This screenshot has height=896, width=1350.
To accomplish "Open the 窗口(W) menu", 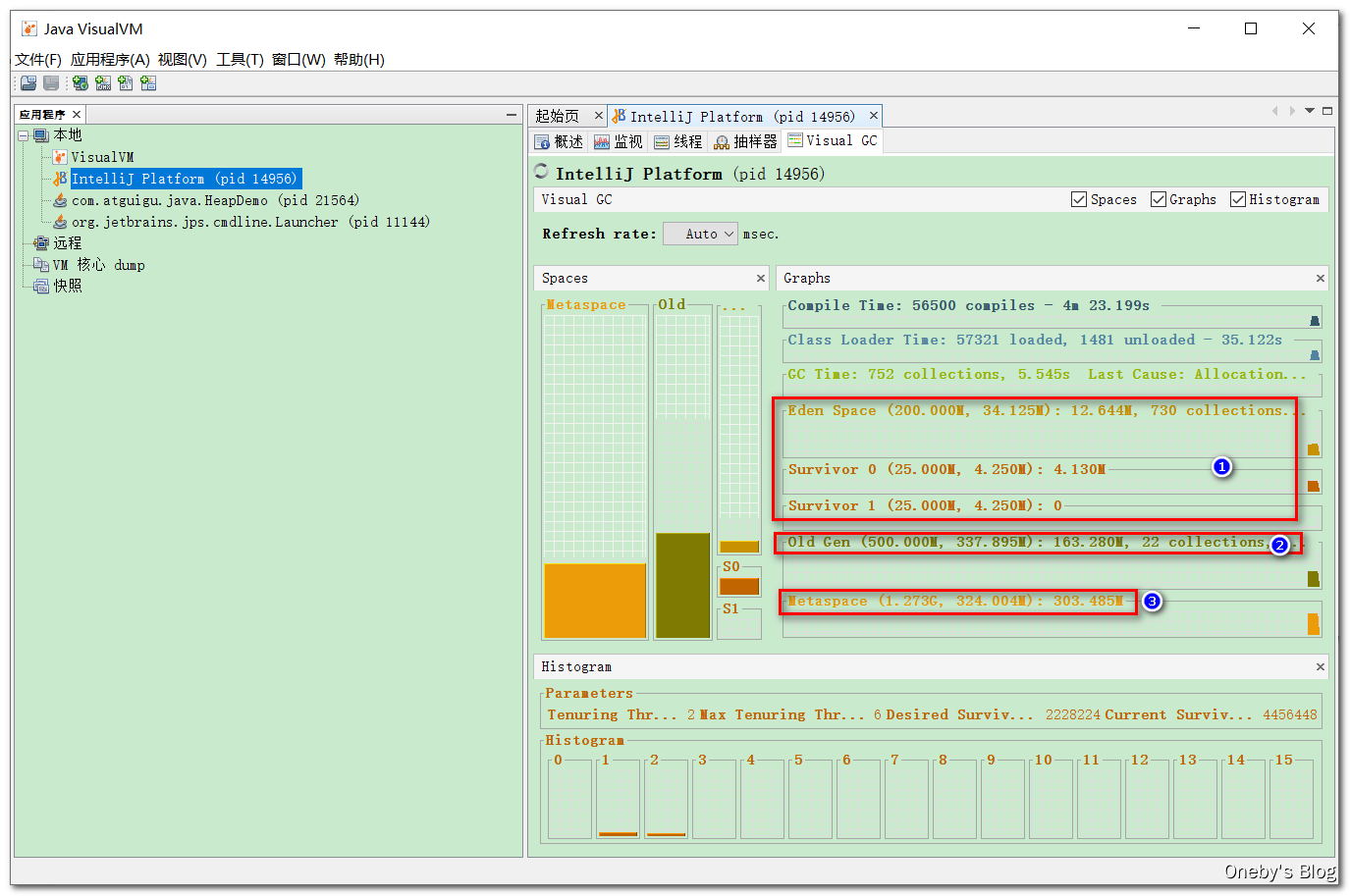I will point(298,60).
